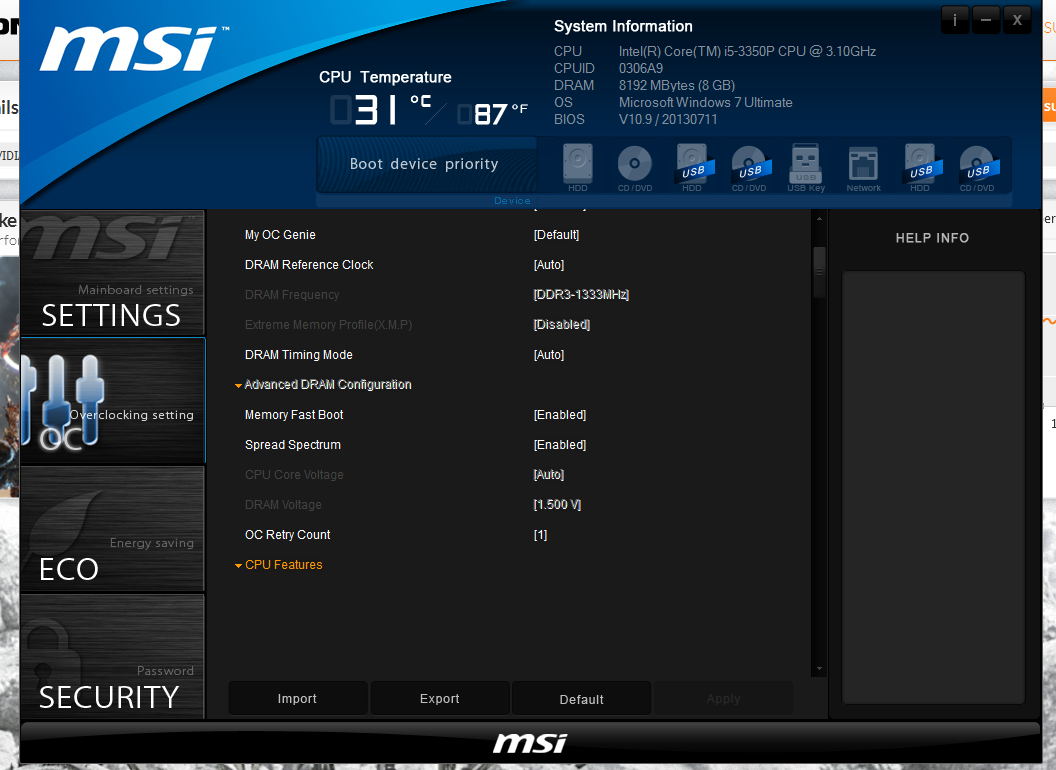Viewport: 1056px width, 770px height.
Task: Open the DRAM Frequency [DDR3-1333MHz] value
Action: [x=581, y=294]
